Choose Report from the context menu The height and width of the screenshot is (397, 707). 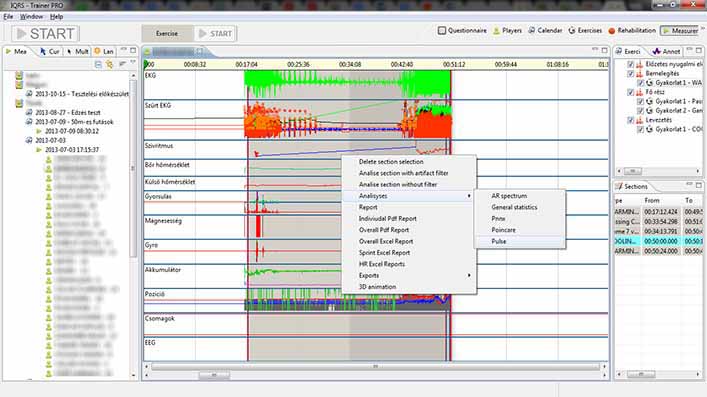409,207
